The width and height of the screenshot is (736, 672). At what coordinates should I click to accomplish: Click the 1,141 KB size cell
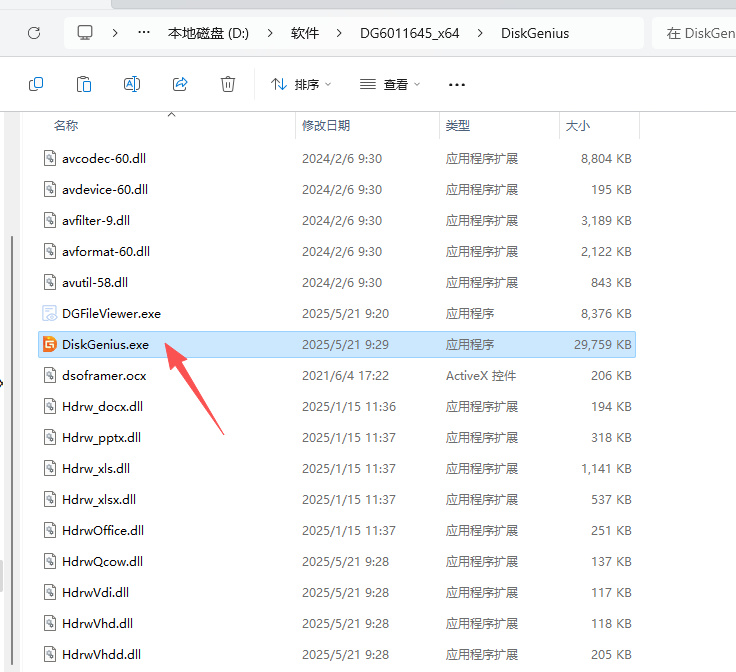point(606,468)
